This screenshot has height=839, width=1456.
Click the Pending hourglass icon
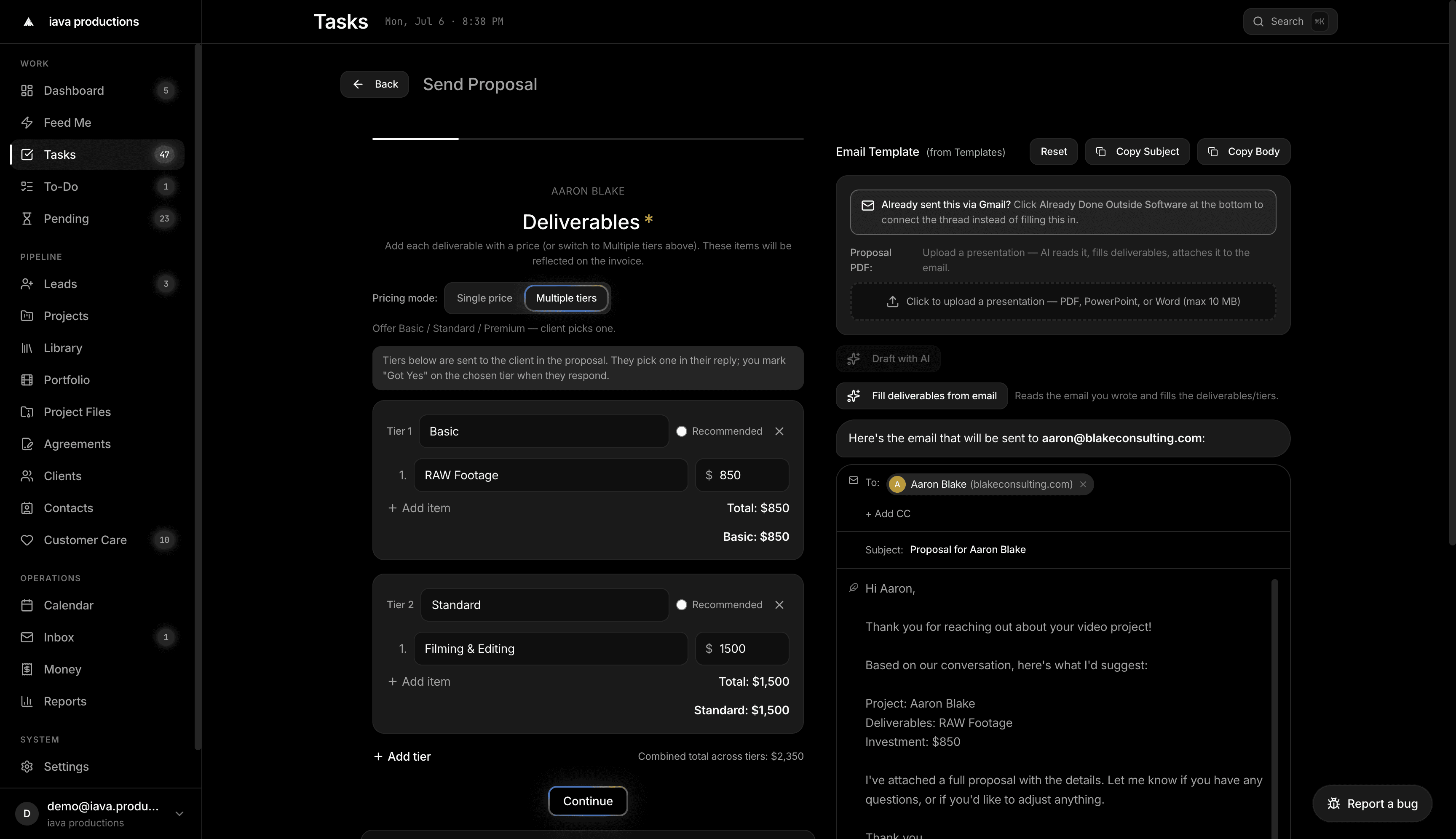(x=27, y=219)
